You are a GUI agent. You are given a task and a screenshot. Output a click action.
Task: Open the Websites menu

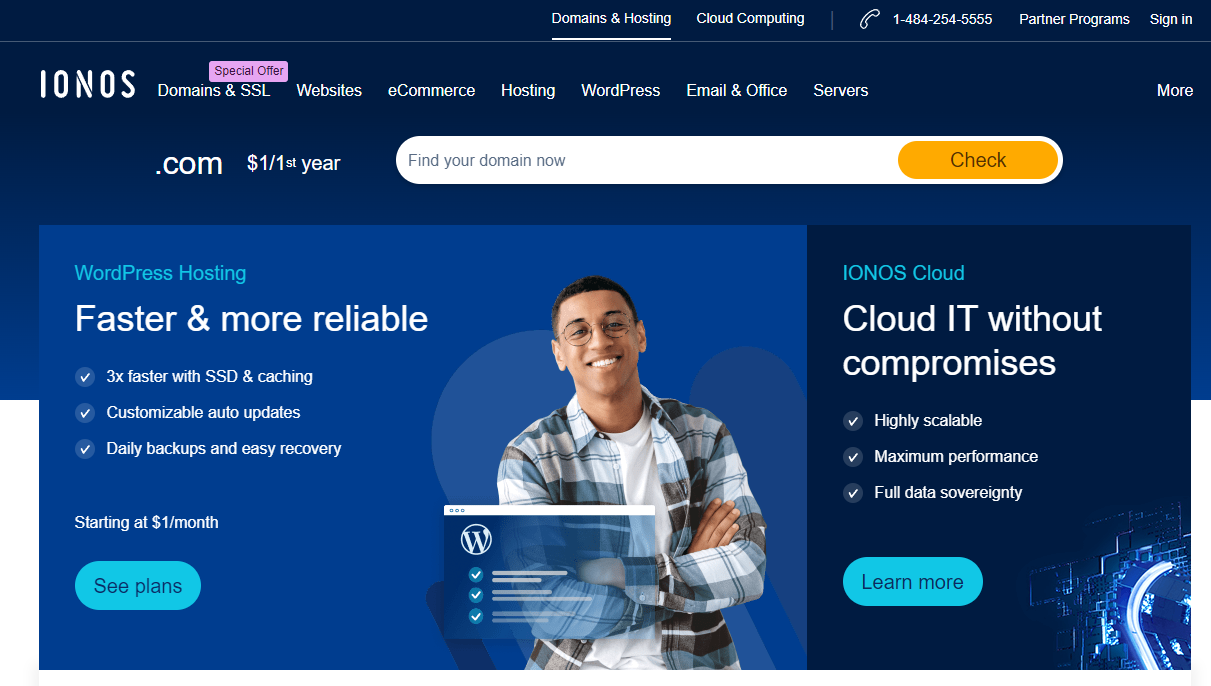[x=329, y=90]
